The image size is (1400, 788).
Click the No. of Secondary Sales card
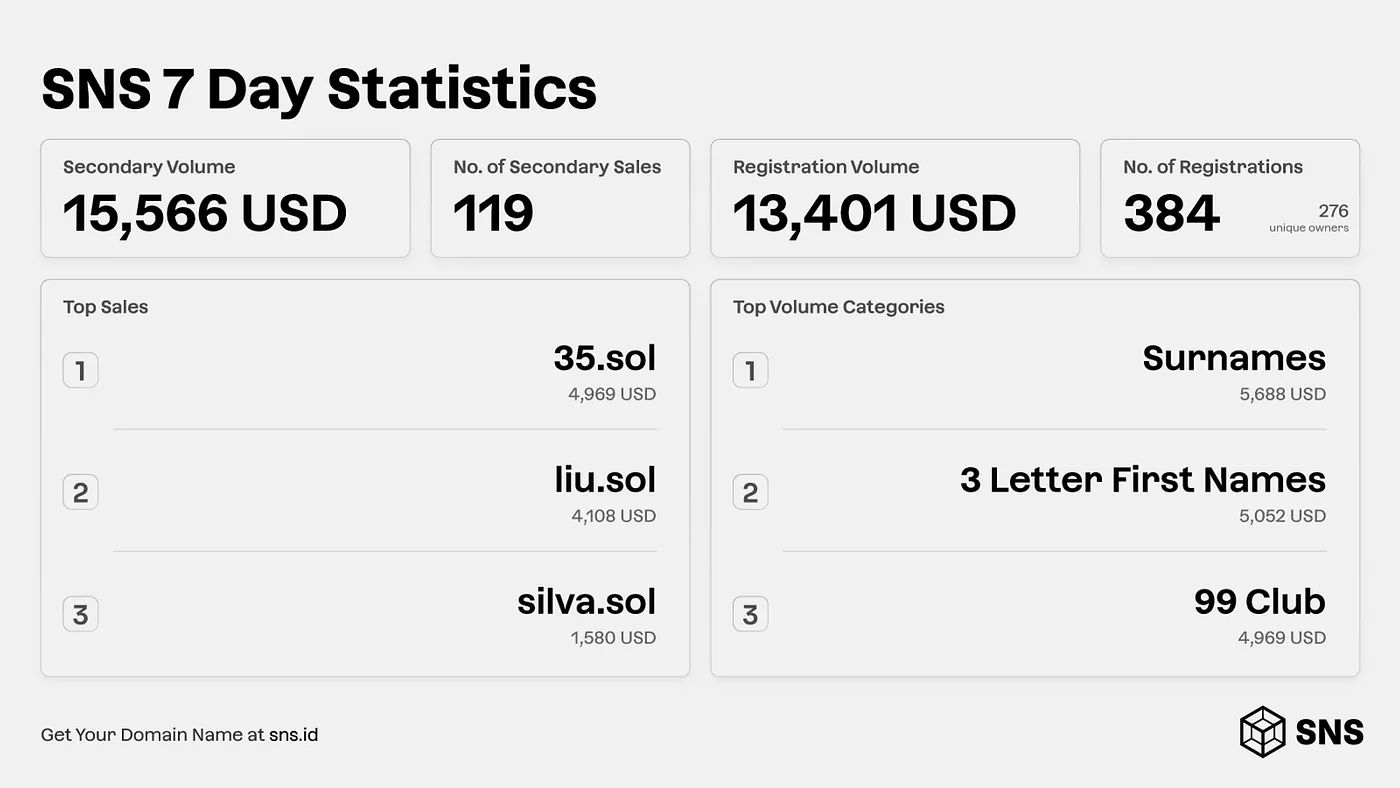click(x=560, y=198)
